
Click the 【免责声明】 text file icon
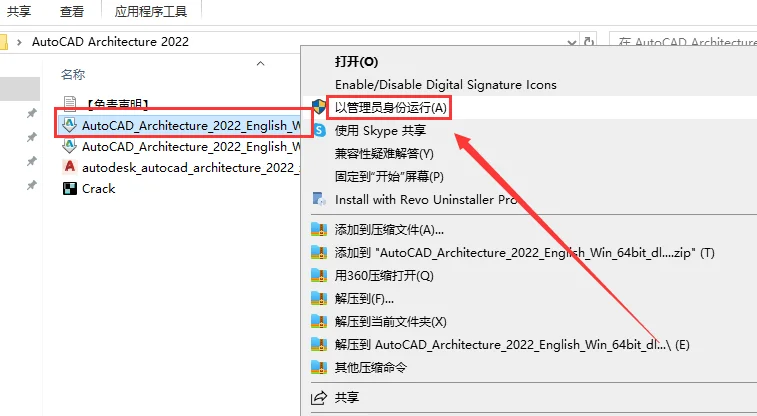70,103
